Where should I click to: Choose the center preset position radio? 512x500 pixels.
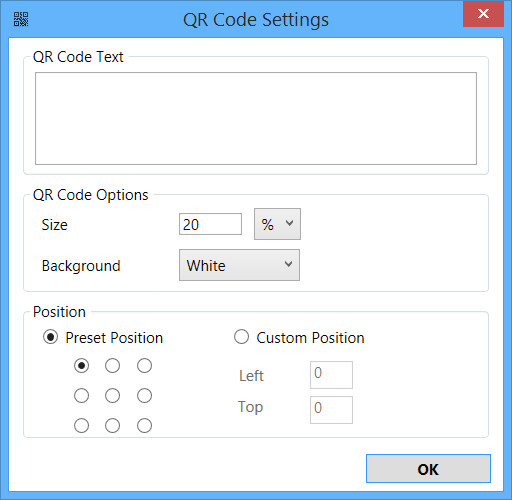112,396
